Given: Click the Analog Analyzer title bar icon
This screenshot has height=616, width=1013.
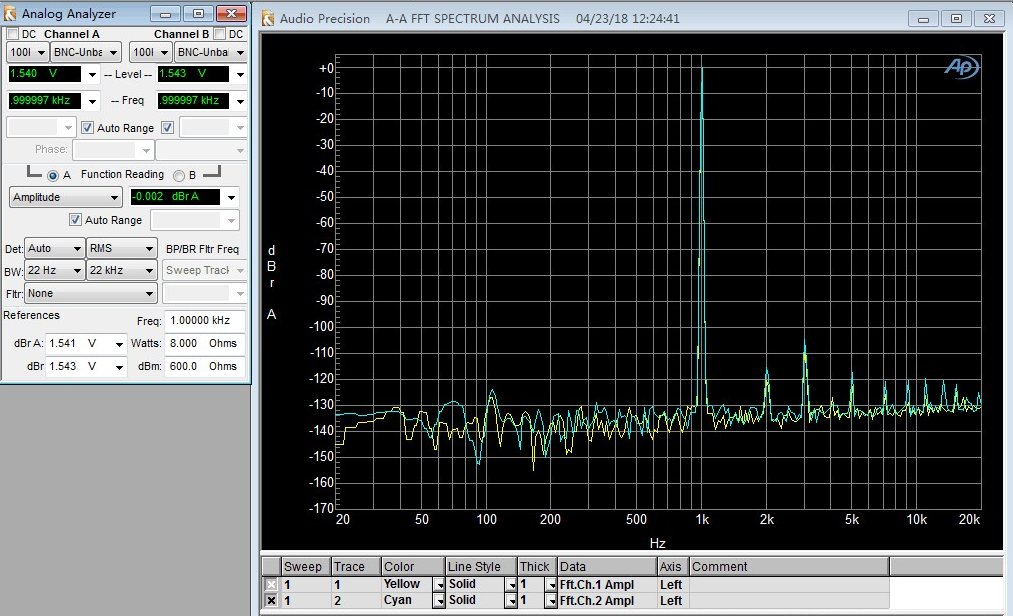Looking at the screenshot, I should point(10,14).
